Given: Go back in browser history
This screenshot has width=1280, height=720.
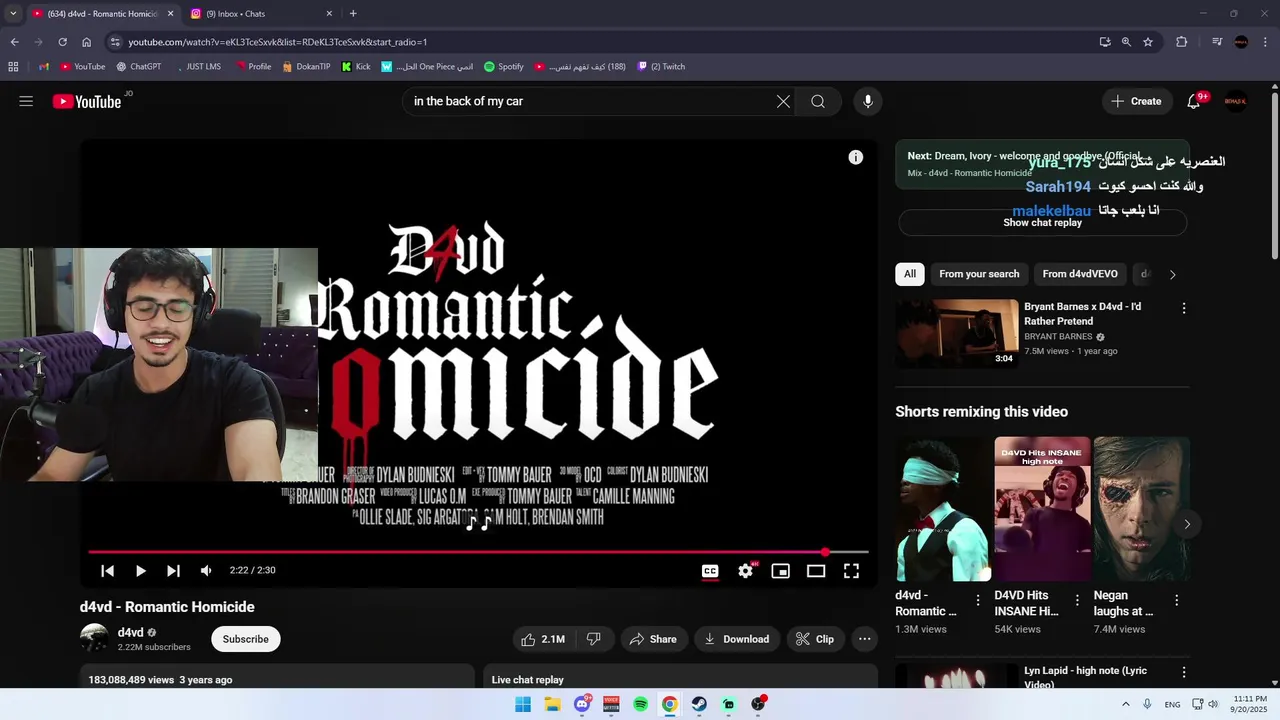Looking at the screenshot, I should [x=14, y=42].
